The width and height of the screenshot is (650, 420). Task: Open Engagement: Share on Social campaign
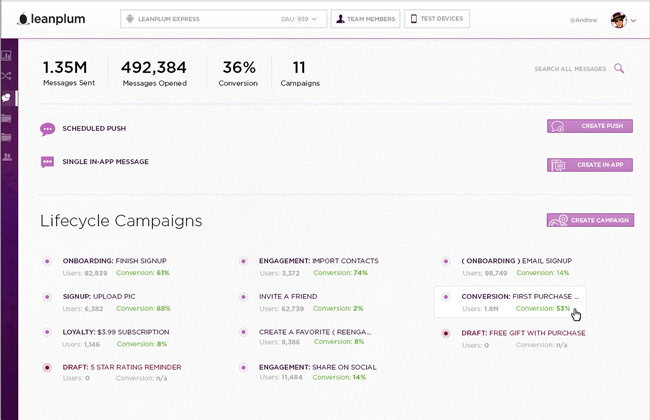[318, 367]
